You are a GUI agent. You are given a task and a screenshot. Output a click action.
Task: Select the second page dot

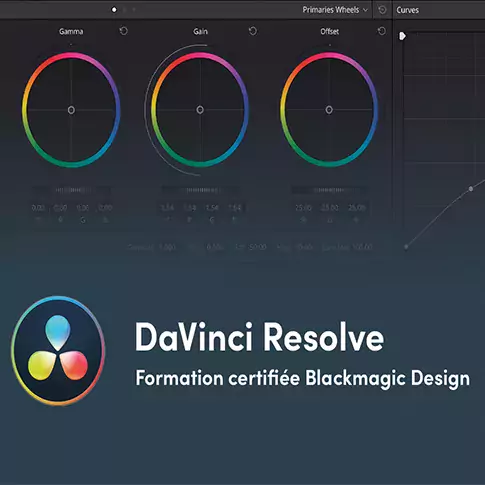124,10
